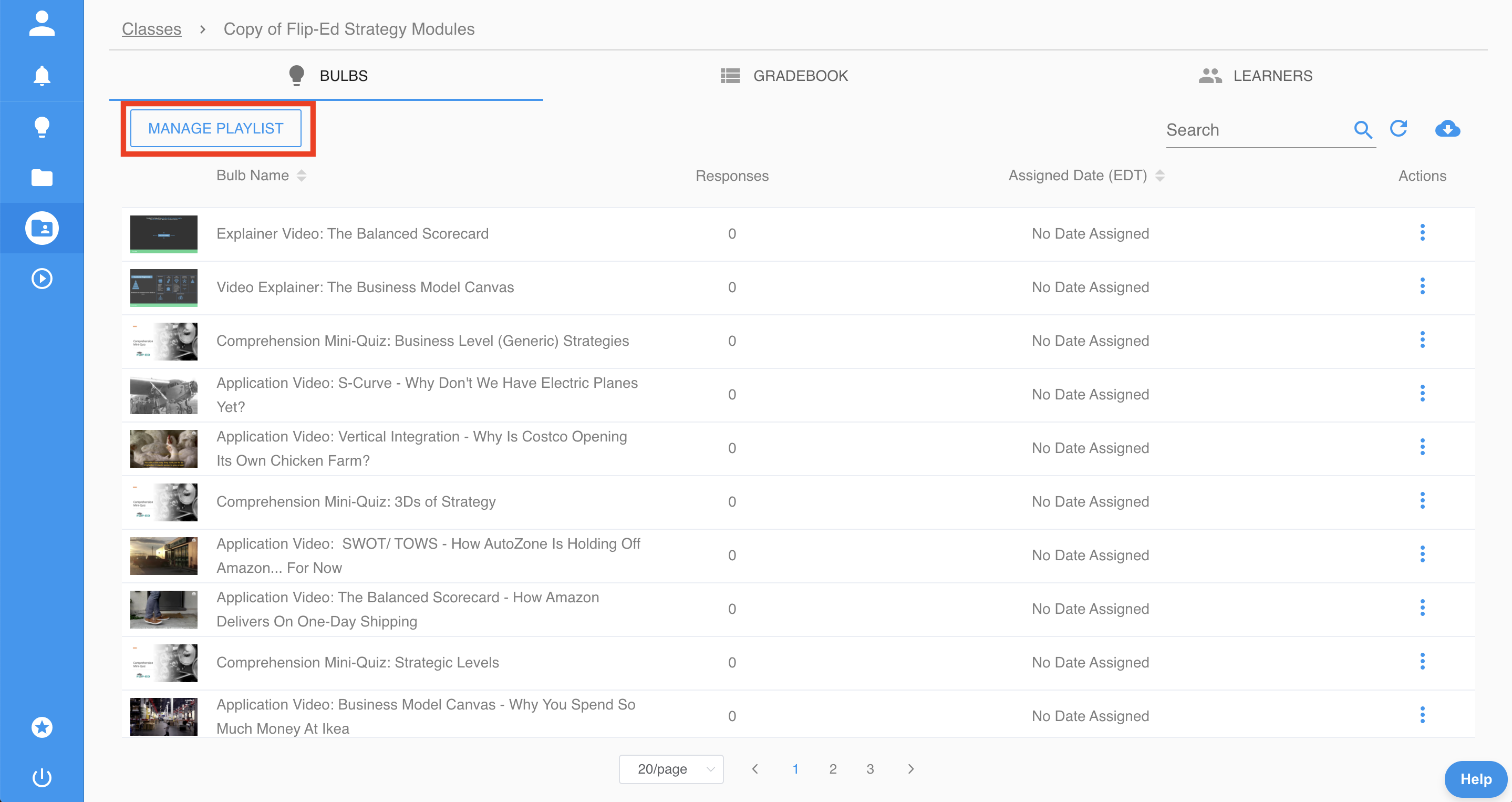Click the cloud download icon
This screenshot has height=802, width=1512.
click(1447, 129)
